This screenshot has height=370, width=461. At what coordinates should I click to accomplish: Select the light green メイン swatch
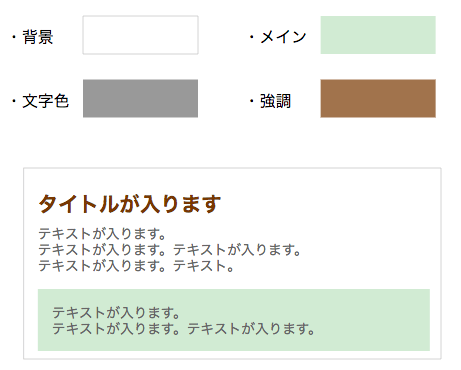(x=378, y=35)
